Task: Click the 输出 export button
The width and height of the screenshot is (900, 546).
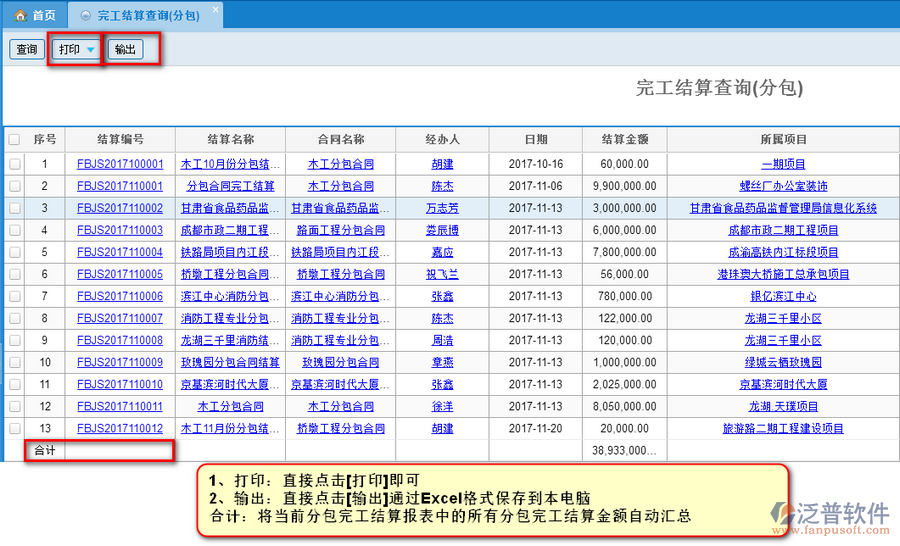Action: pos(126,49)
